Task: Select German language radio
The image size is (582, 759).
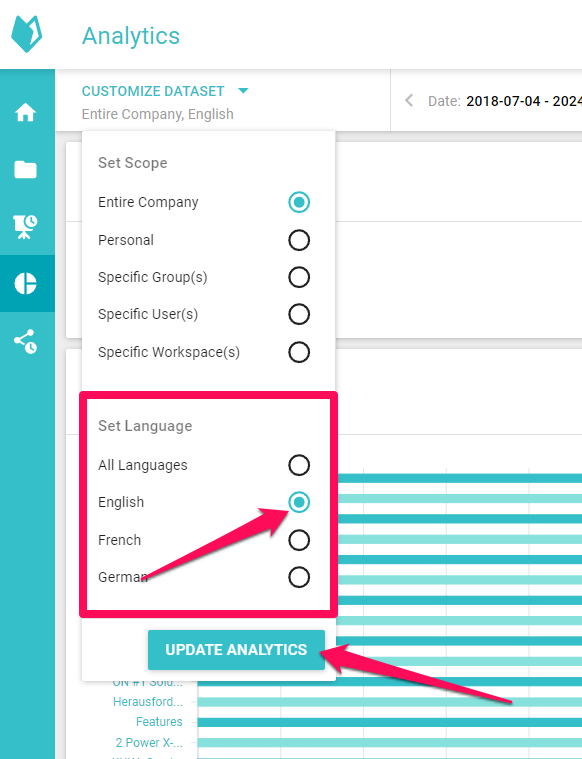Action: click(x=299, y=577)
